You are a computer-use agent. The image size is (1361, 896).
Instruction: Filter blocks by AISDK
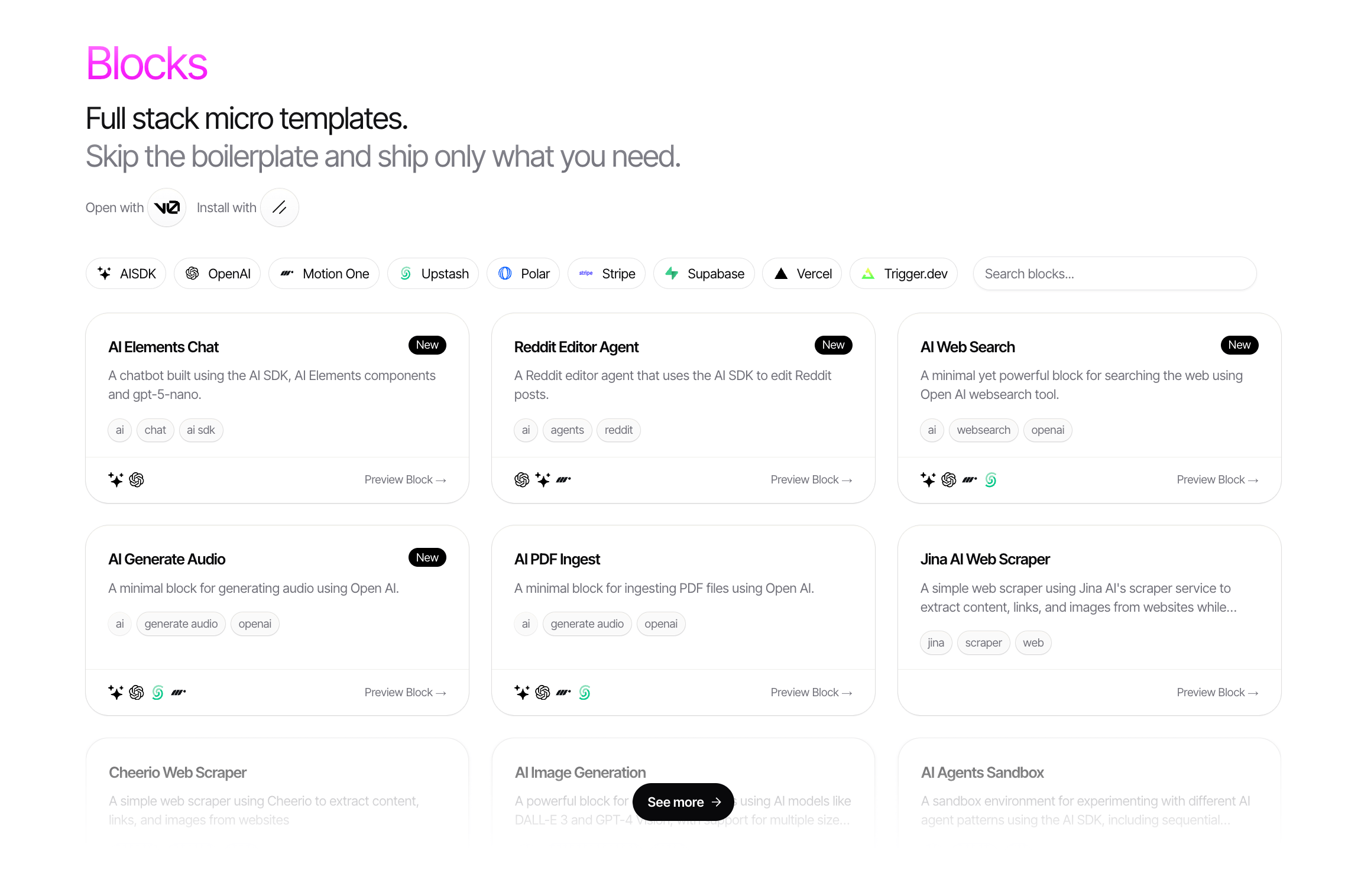pos(126,274)
